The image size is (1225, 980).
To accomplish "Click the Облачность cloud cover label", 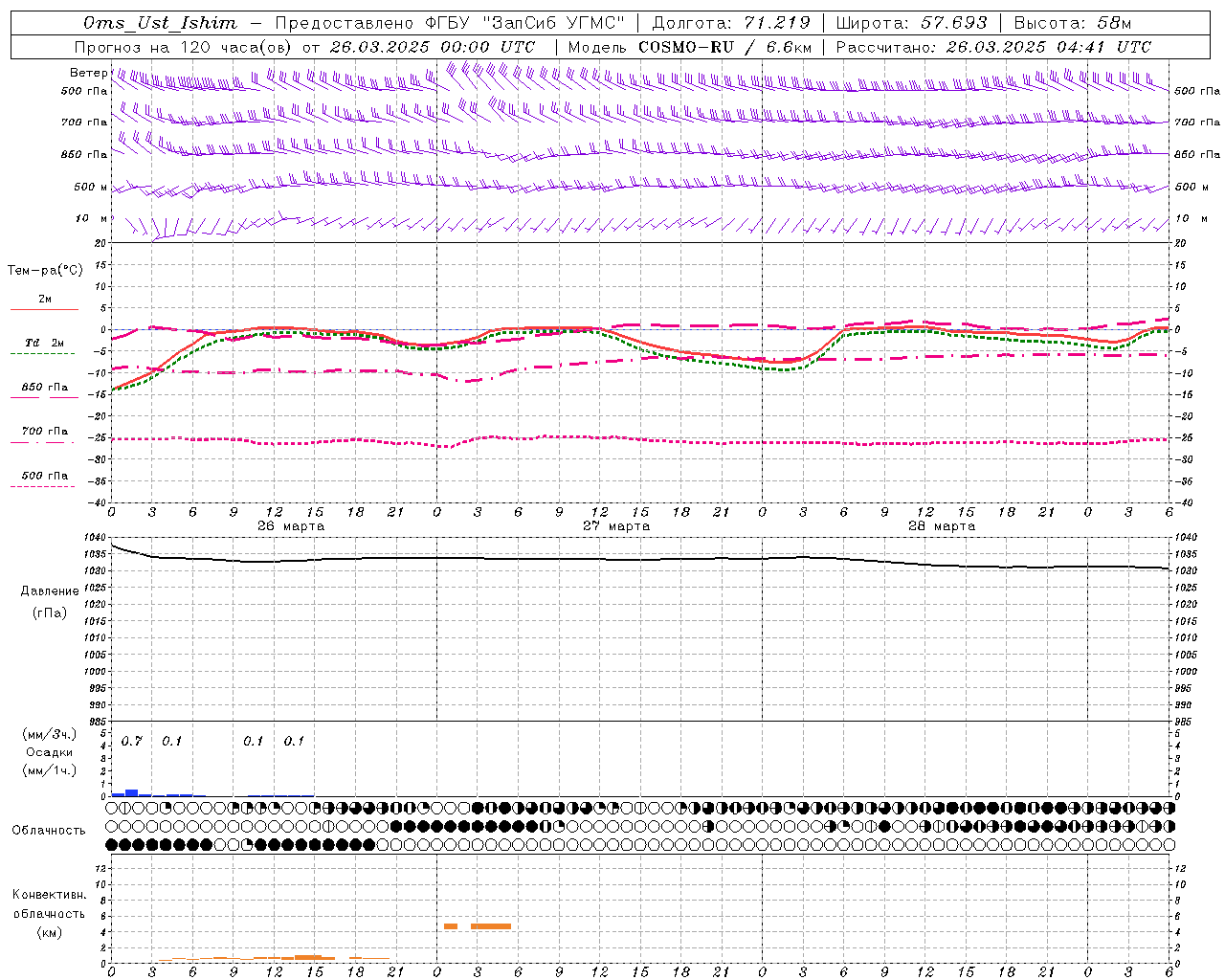I will (x=49, y=830).
